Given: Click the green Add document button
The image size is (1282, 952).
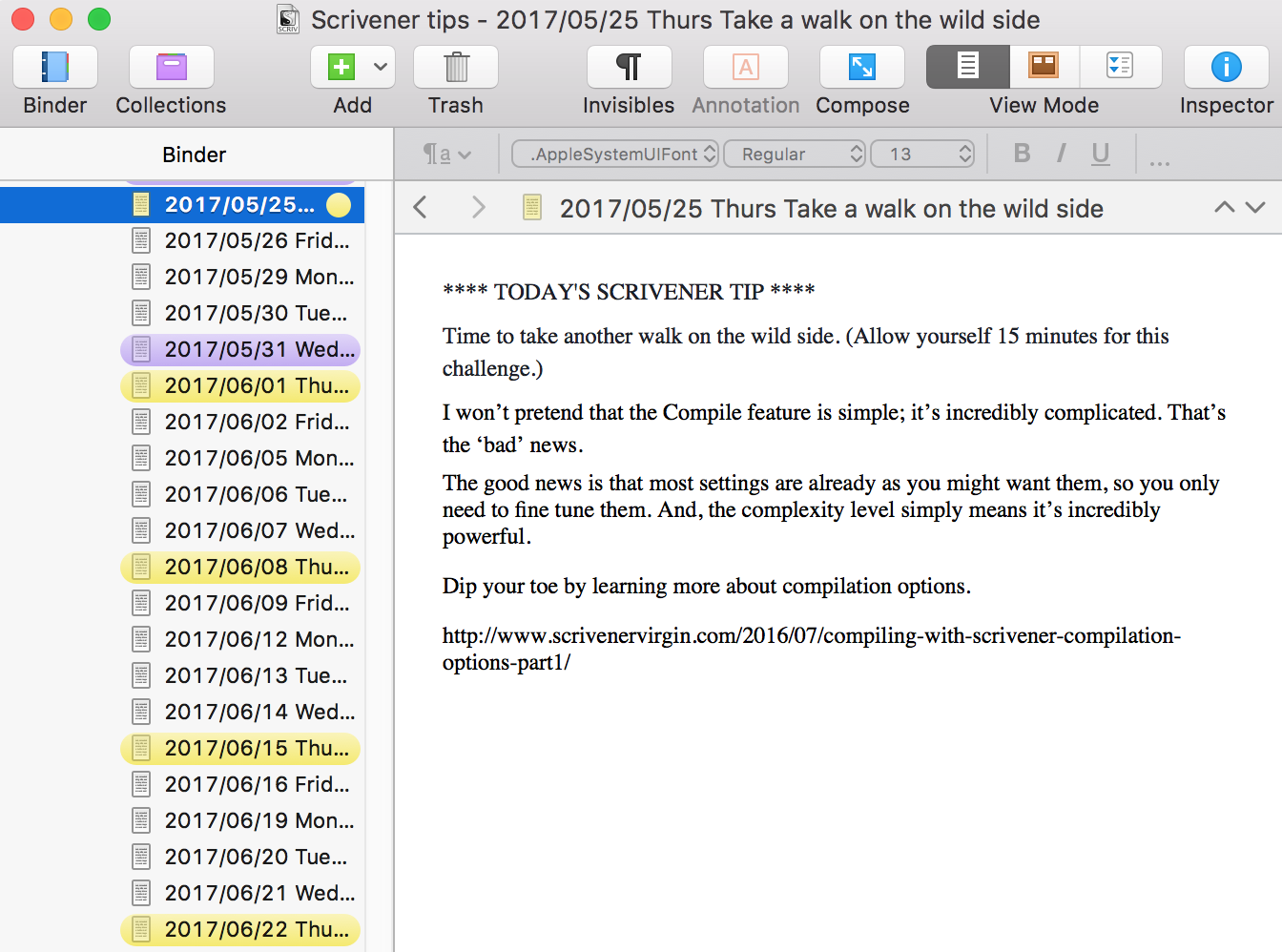Looking at the screenshot, I should click(341, 67).
